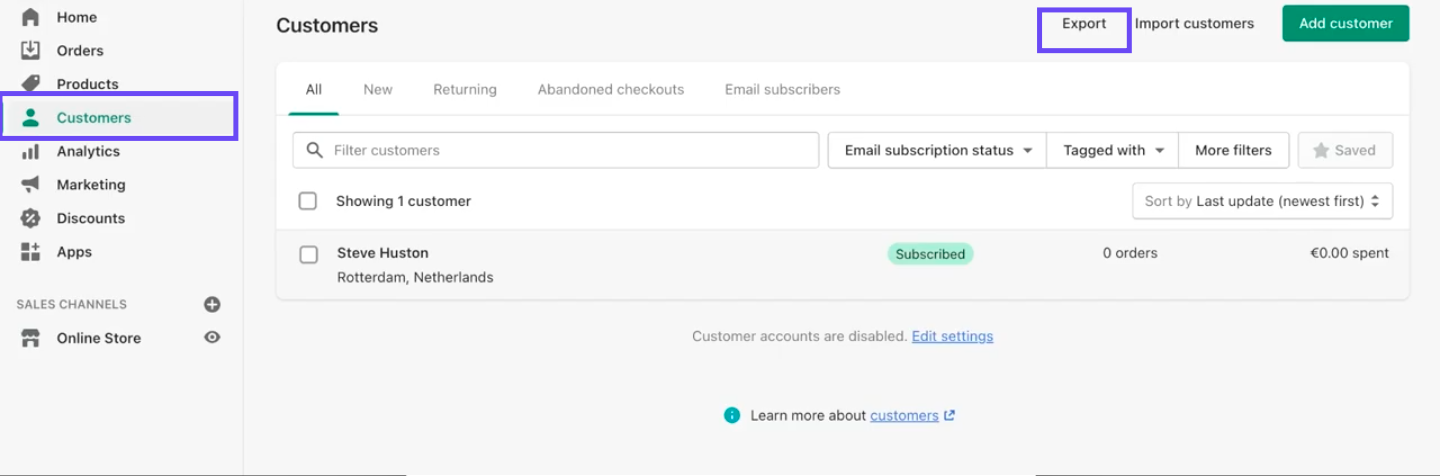The image size is (1440, 476).
Task: Select the Email subscribers tab
Action: tap(782, 89)
